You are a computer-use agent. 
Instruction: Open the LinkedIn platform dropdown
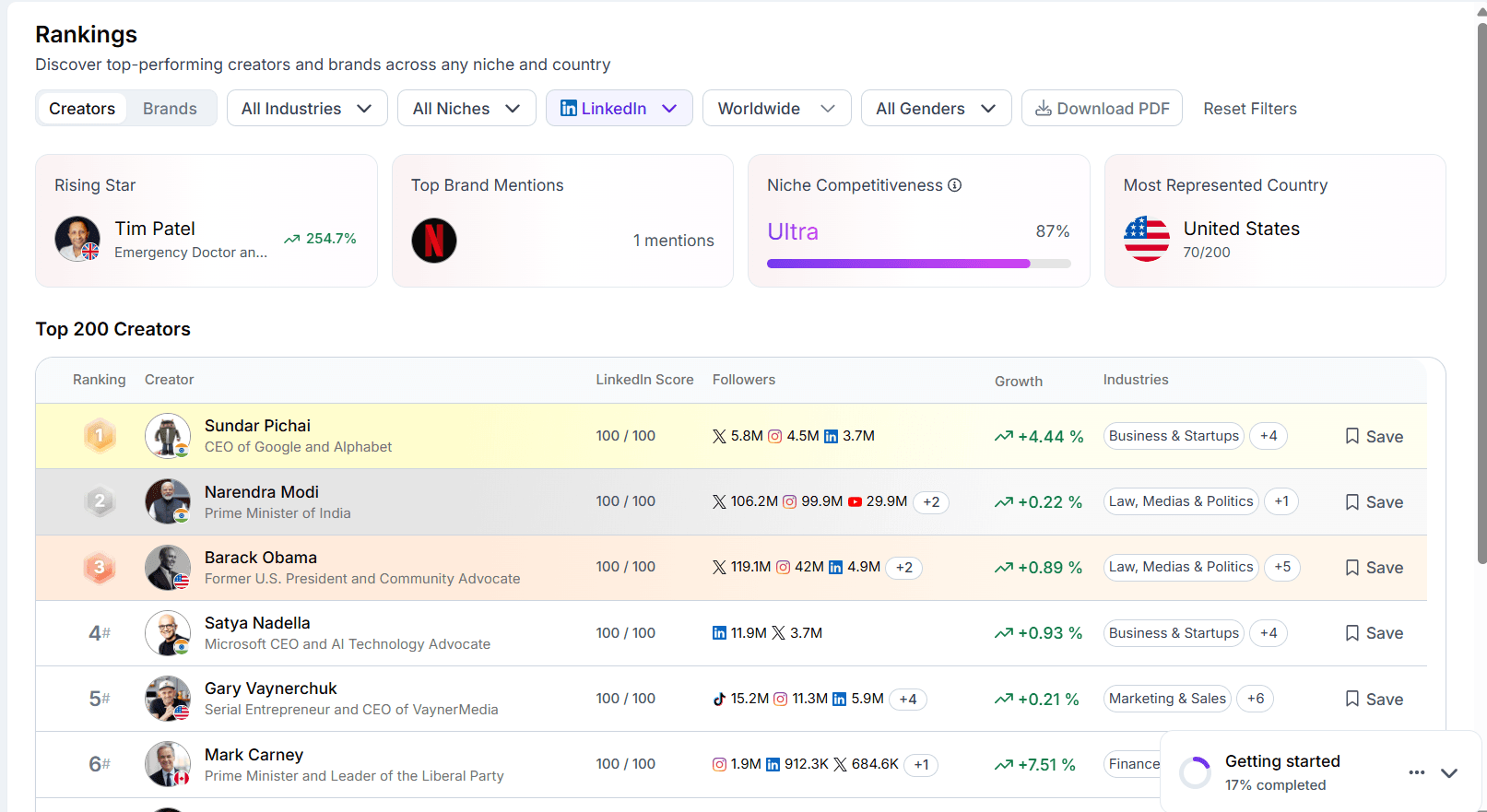click(619, 109)
